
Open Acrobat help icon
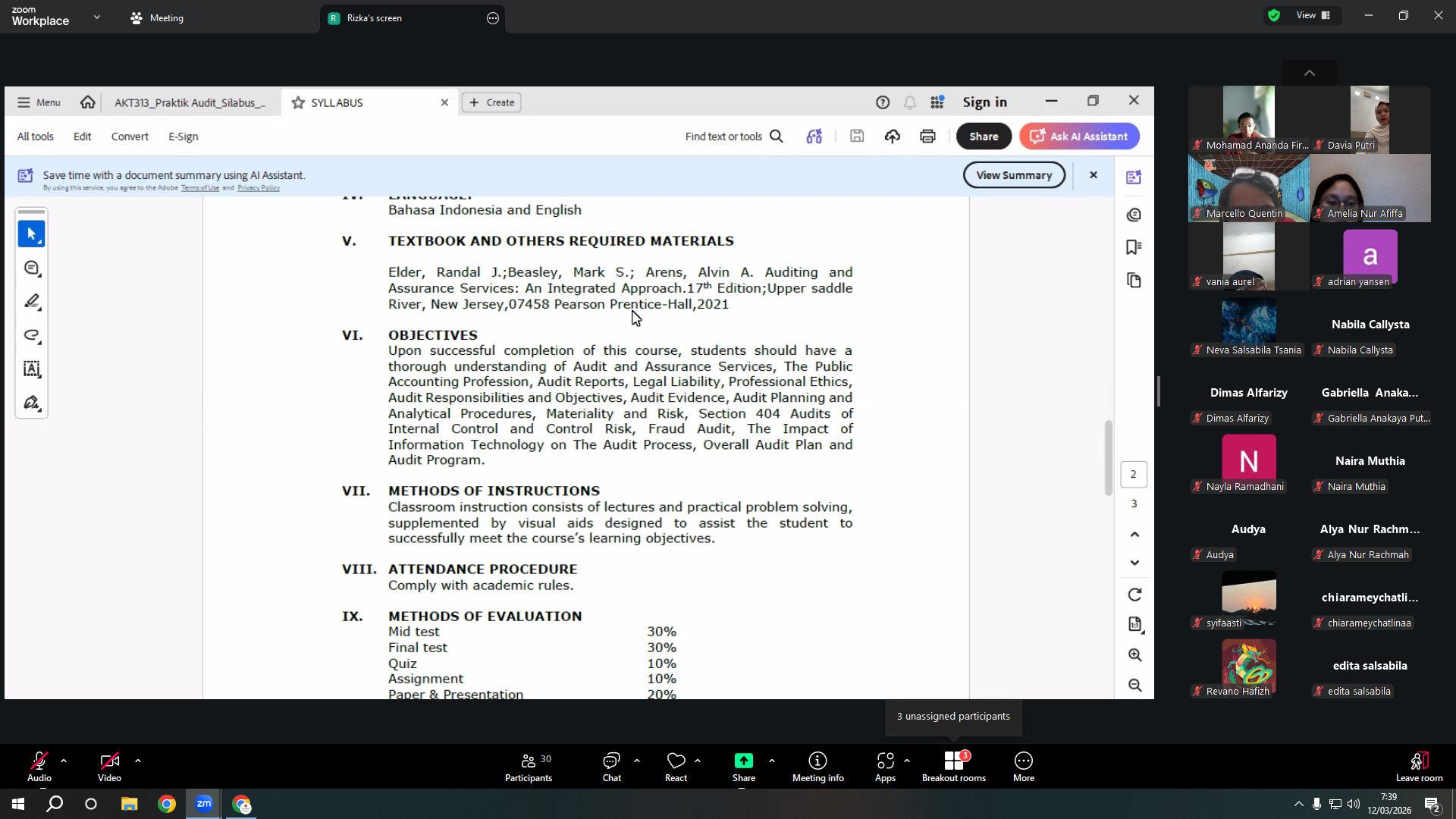[x=883, y=102]
